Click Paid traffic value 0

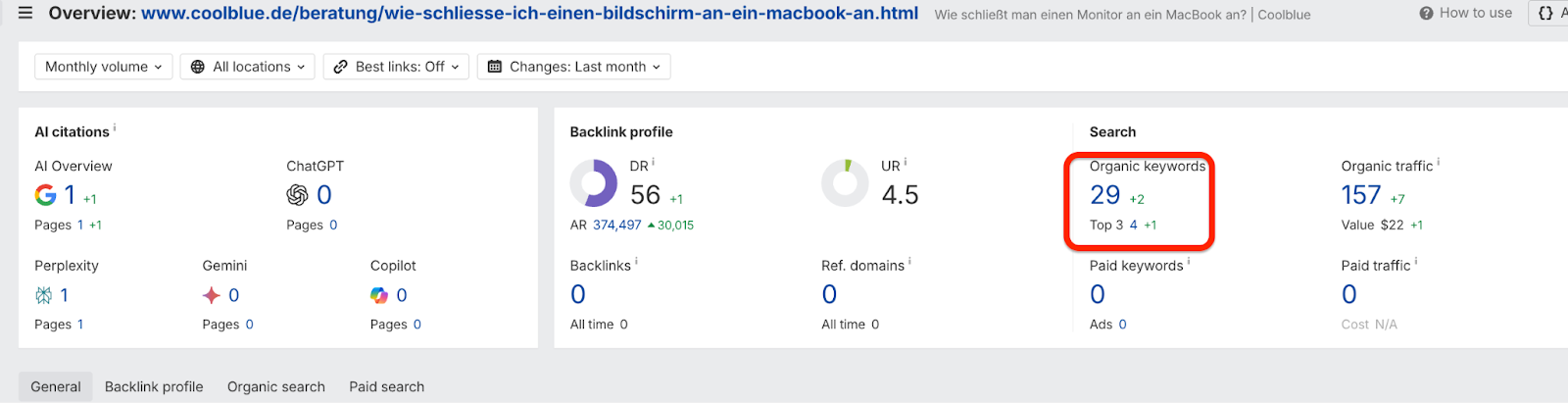tap(1349, 294)
